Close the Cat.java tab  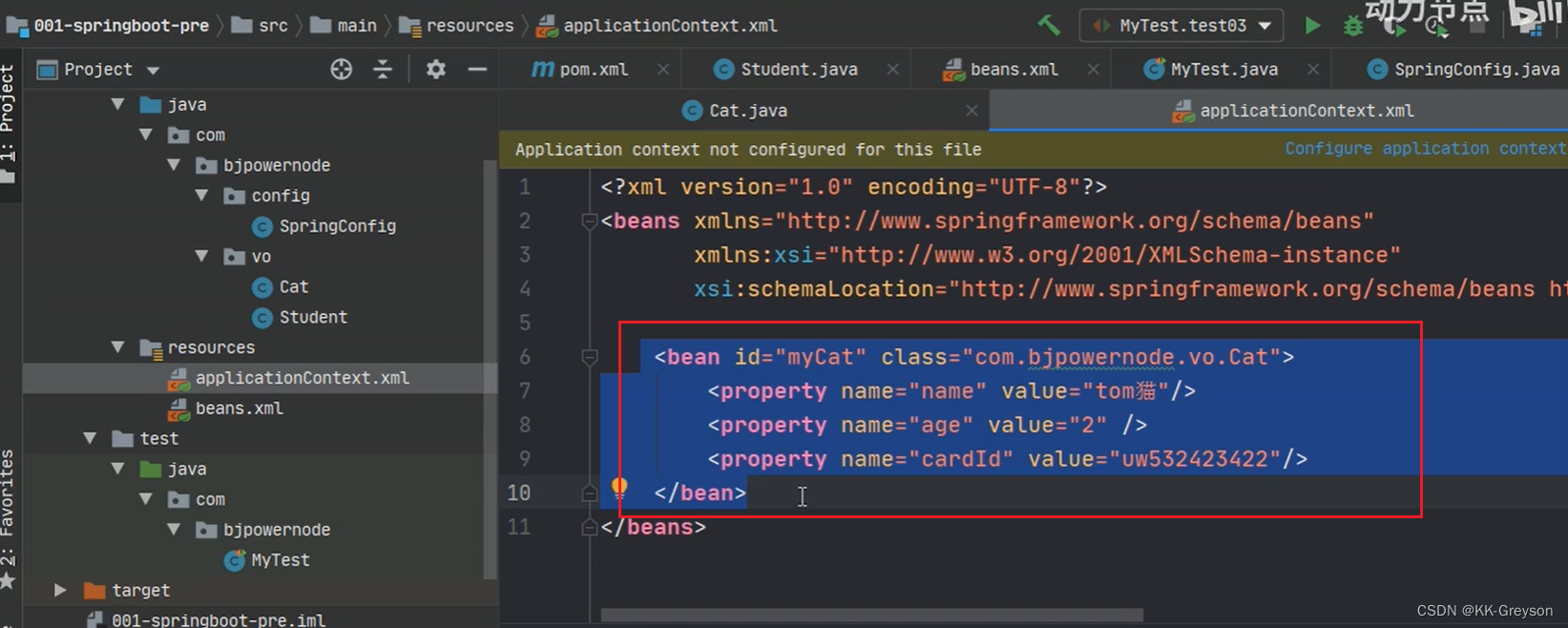click(972, 111)
